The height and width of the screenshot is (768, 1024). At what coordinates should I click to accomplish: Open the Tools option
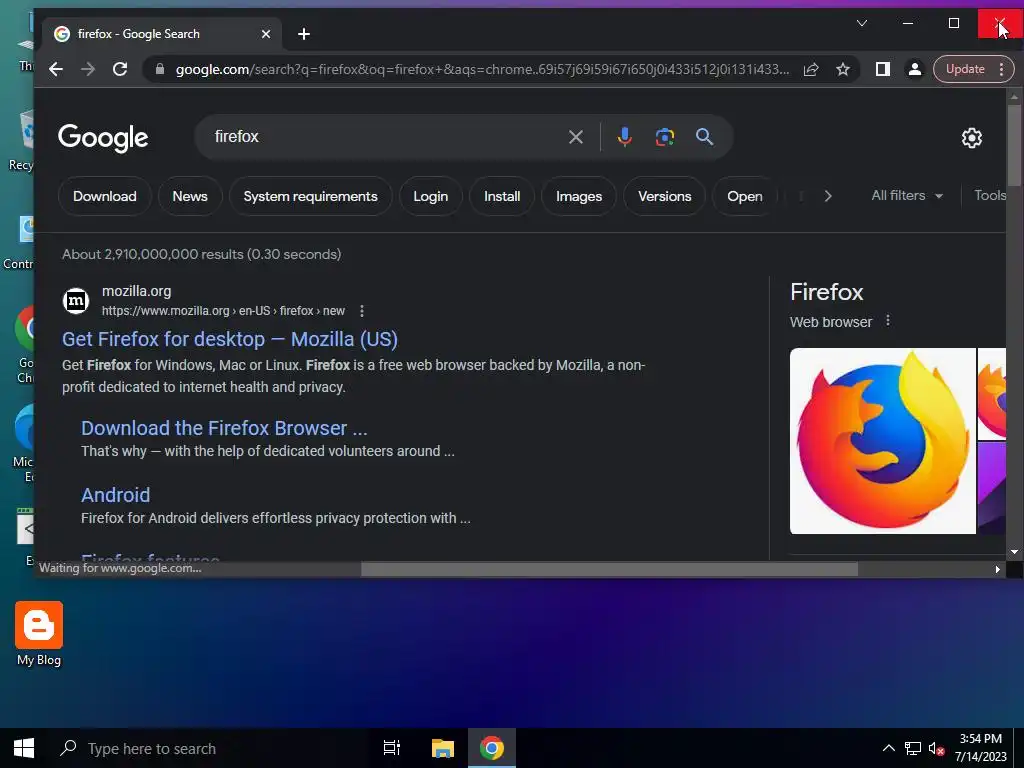tap(989, 195)
